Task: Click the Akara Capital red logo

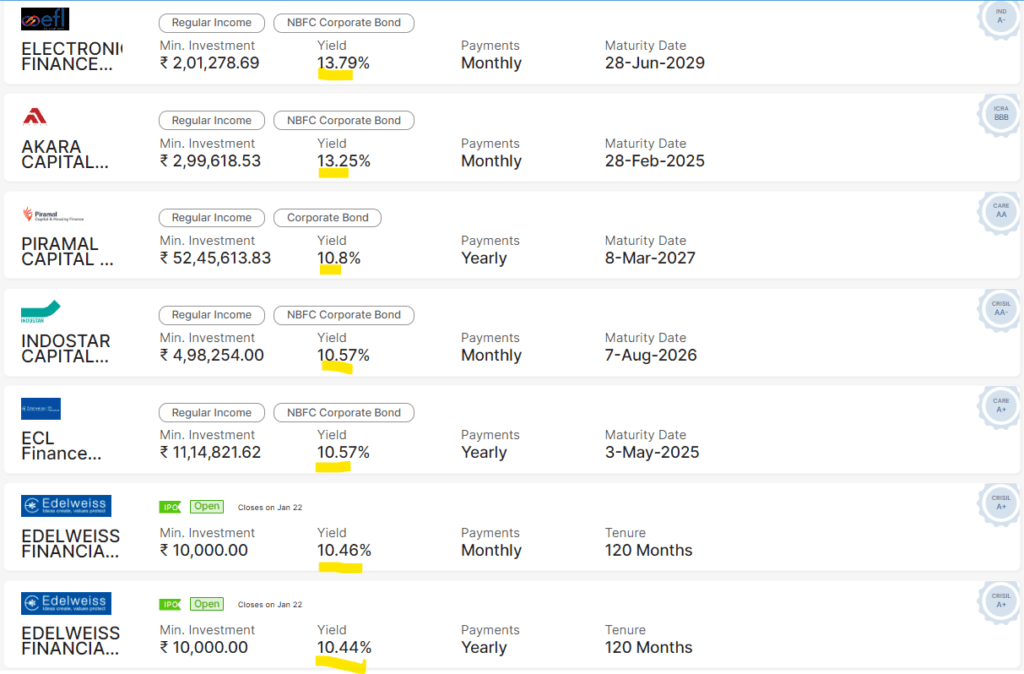Action: 35,116
